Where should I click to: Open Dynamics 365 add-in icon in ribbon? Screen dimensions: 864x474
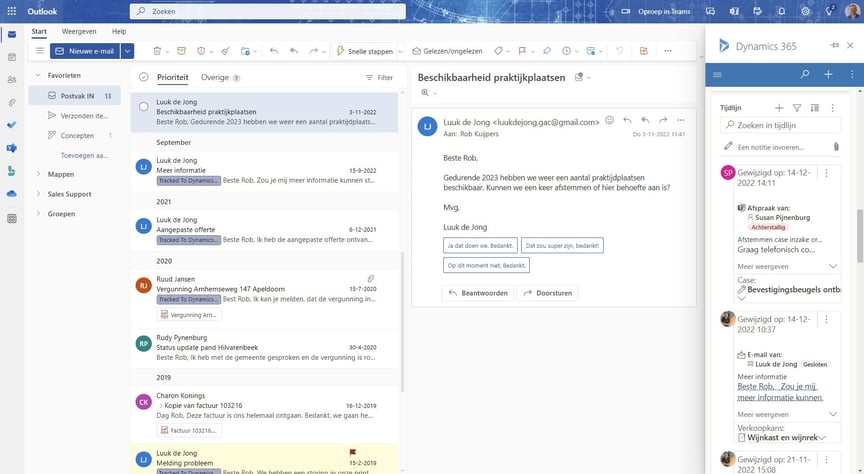(x=644, y=51)
